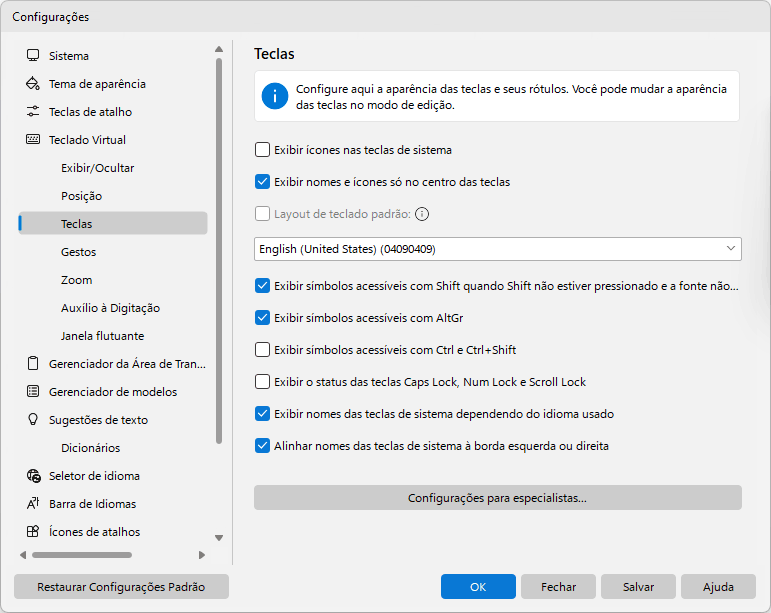
Task: Select Ícones de atalhos entry
Action: click(x=113, y=532)
